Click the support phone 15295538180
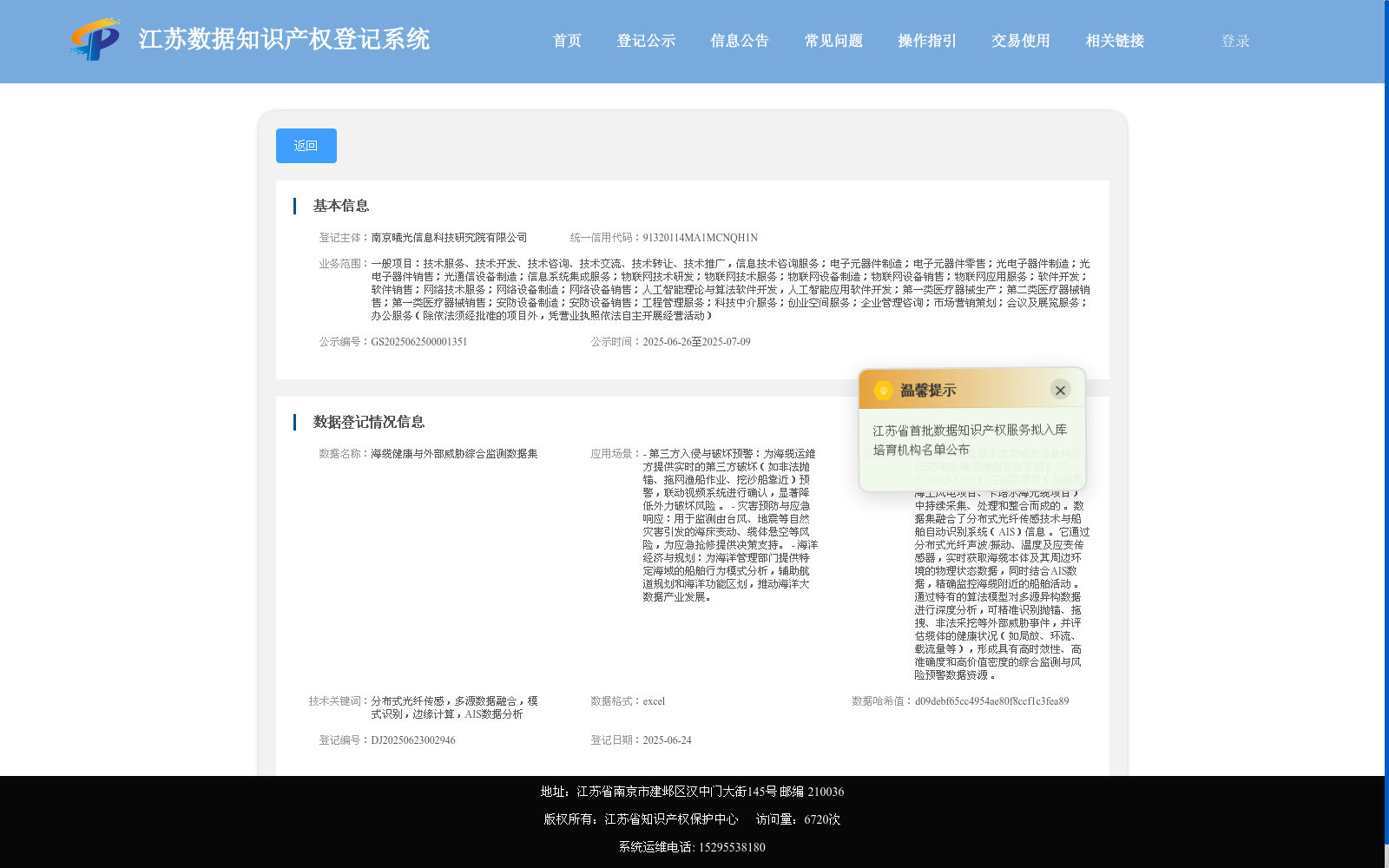The image size is (1389, 868). 732,847
